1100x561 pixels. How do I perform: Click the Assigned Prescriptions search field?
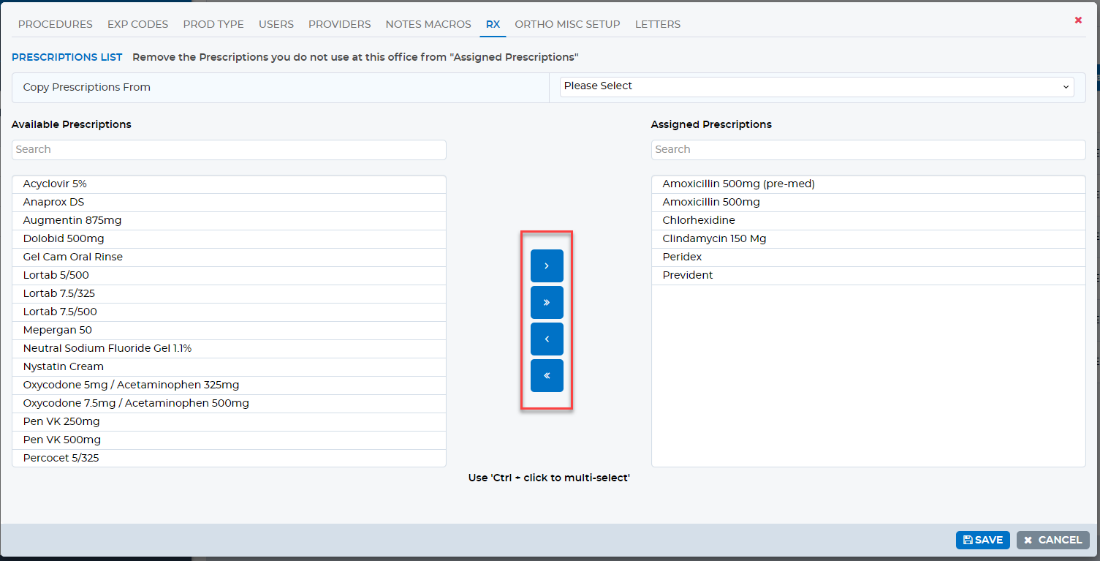(x=868, y=149)
